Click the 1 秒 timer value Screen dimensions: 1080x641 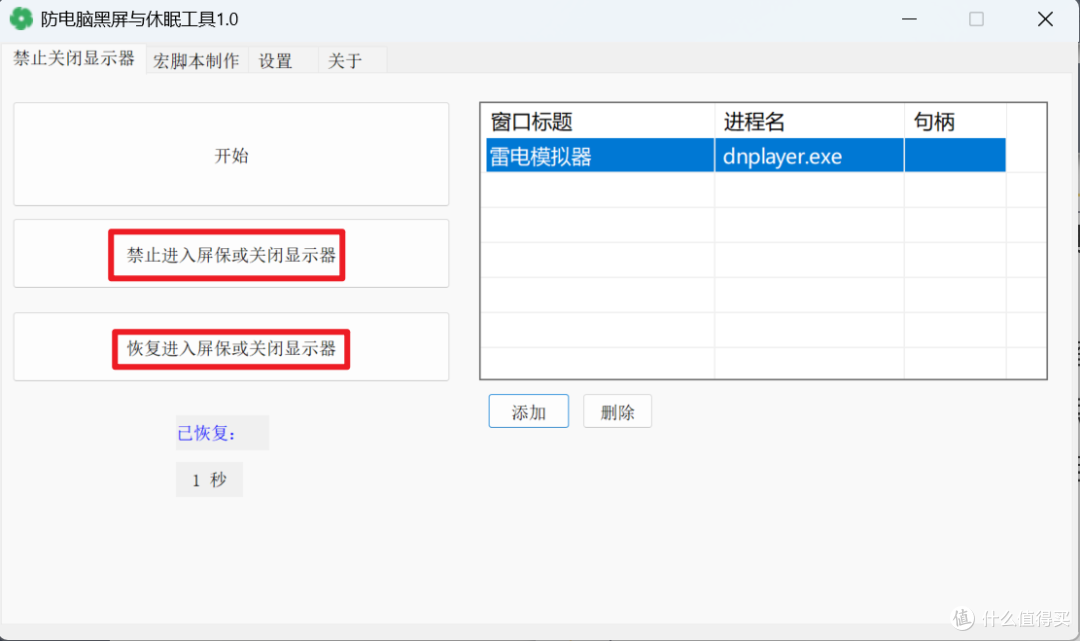pyautogui.click(x=209, y=480)
